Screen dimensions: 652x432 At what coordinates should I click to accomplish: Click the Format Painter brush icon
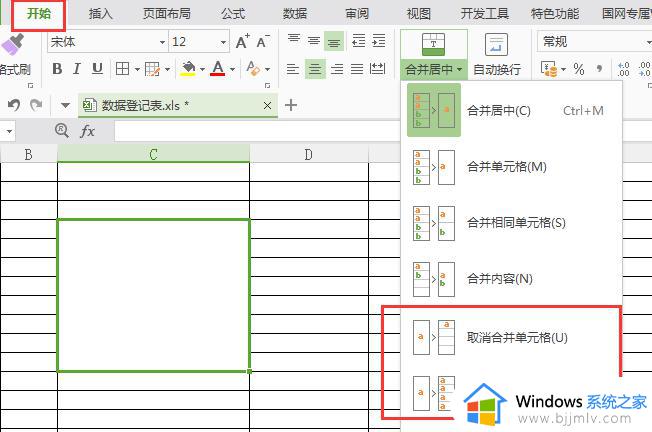point(12,44)
